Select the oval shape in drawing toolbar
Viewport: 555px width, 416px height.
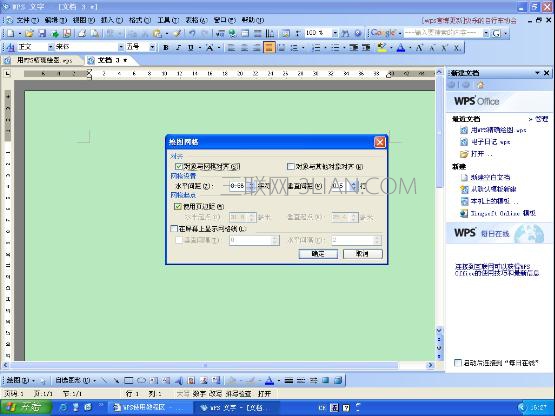coord(141,381)
